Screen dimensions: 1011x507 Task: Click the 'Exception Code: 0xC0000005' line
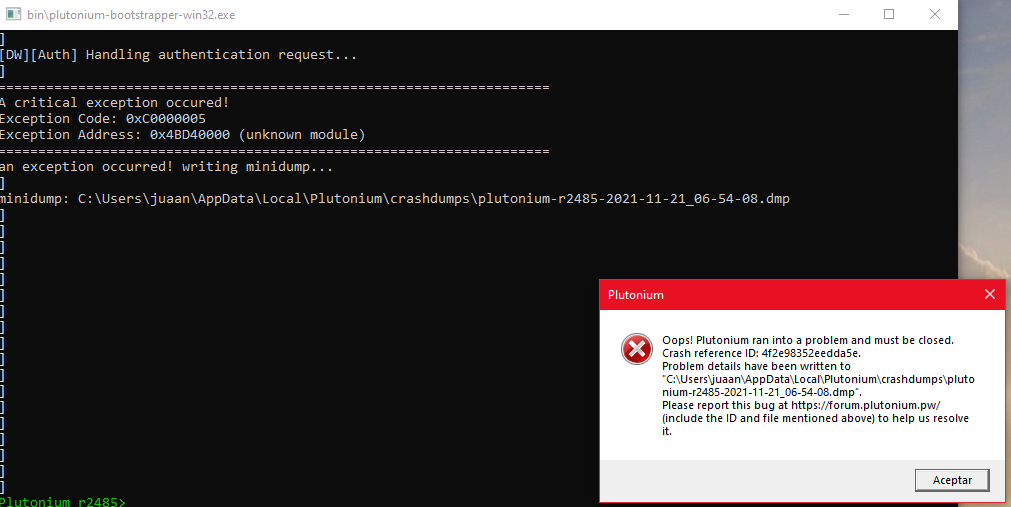(x=103, y=119)
